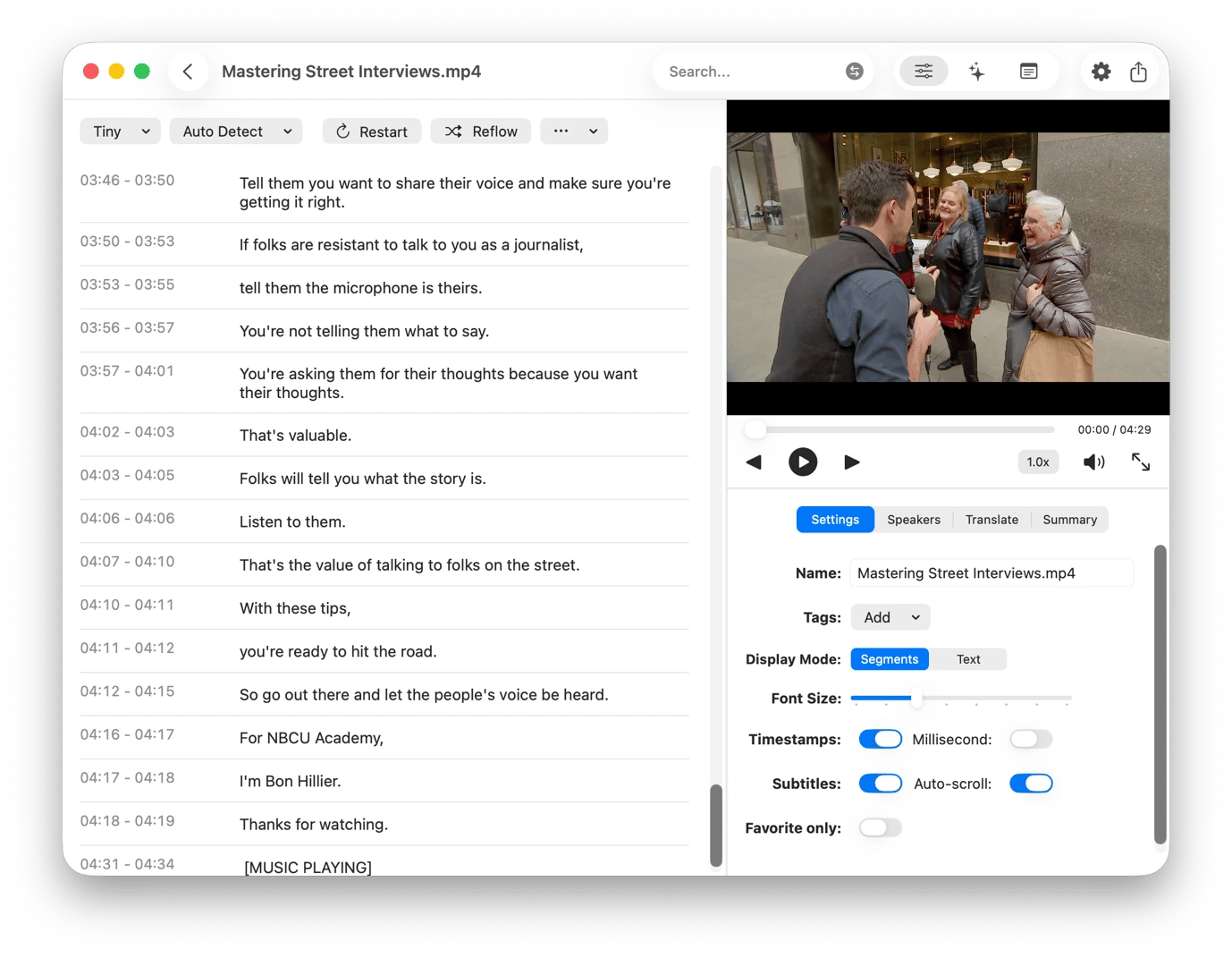1232x958 pixels.
Task: Open the Auto Detect language dropdown
Action: pyautogui.click(x=236, y=131)
